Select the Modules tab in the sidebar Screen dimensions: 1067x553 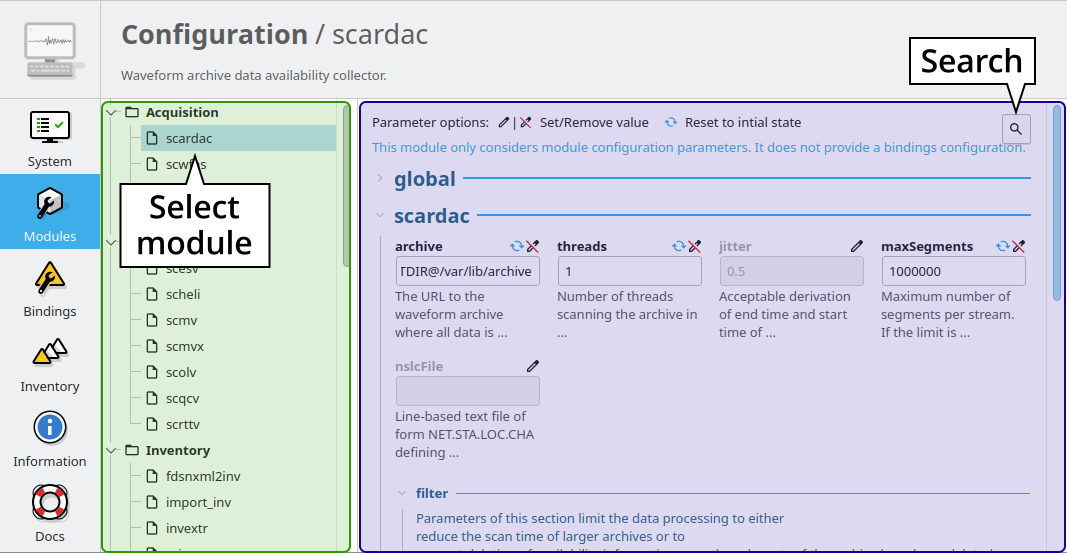[x=49, y=212]
